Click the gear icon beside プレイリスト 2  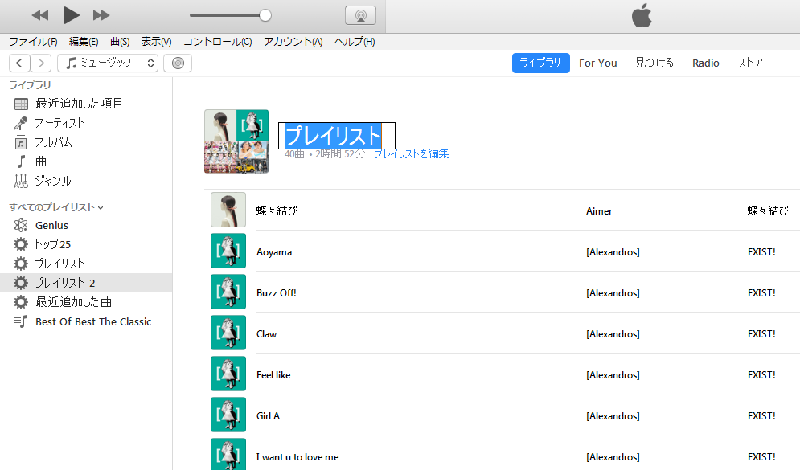pyautogui.click(x=20, y=282)
